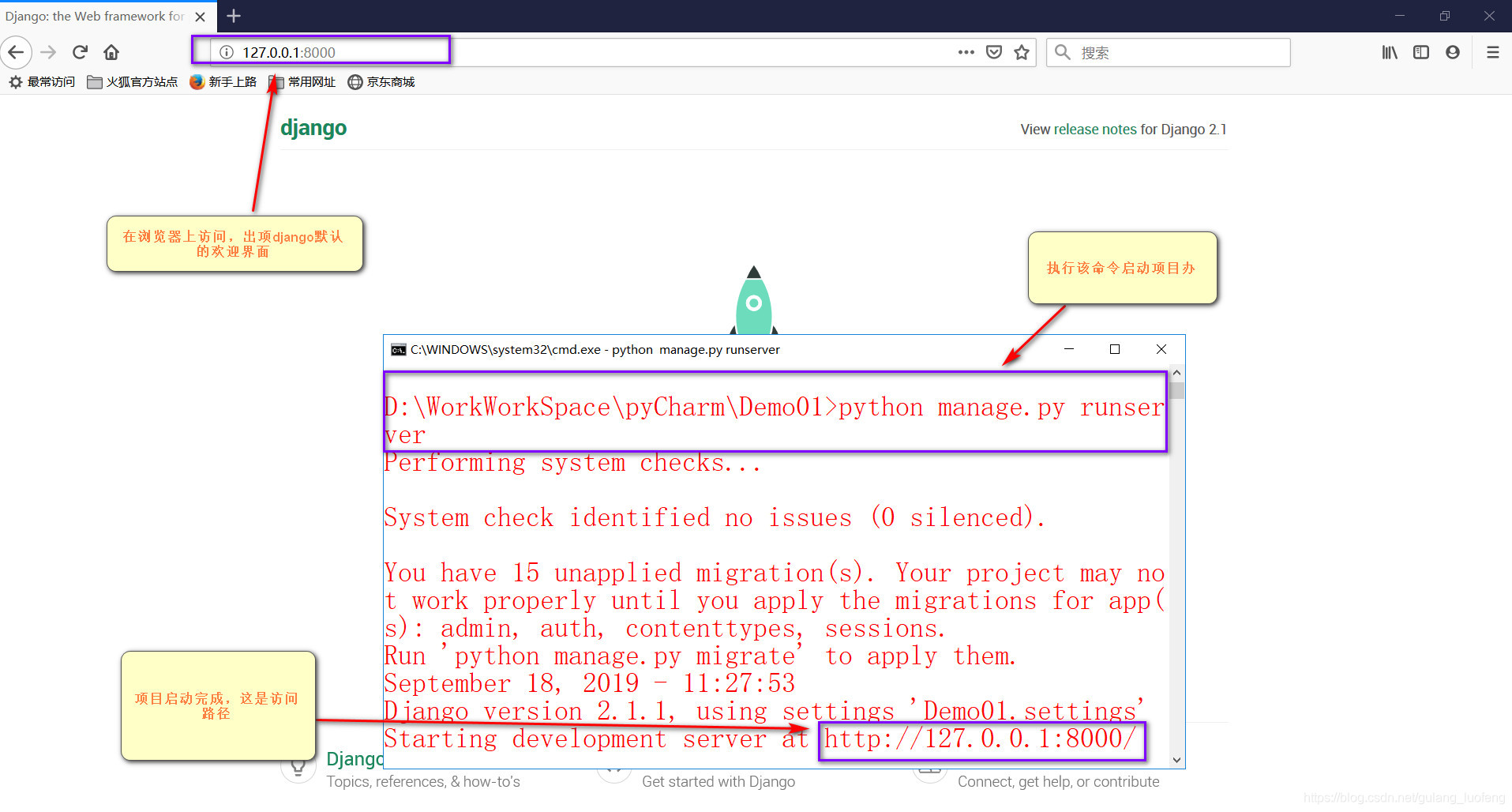The width and height of the screenshot is (1512, 812).
Task: Close the cmd.exe window
Action: (x=1161, y=349)
